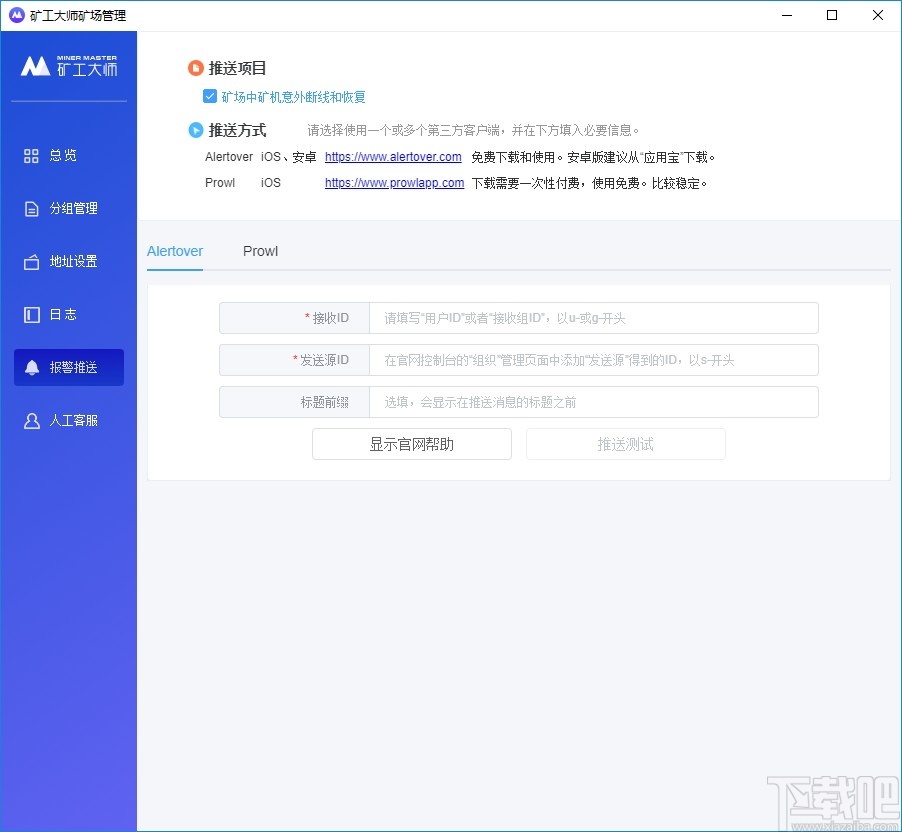Click the 显示官网帮助 button
This screenshot has width=902, height=832.
coord(411,444)
